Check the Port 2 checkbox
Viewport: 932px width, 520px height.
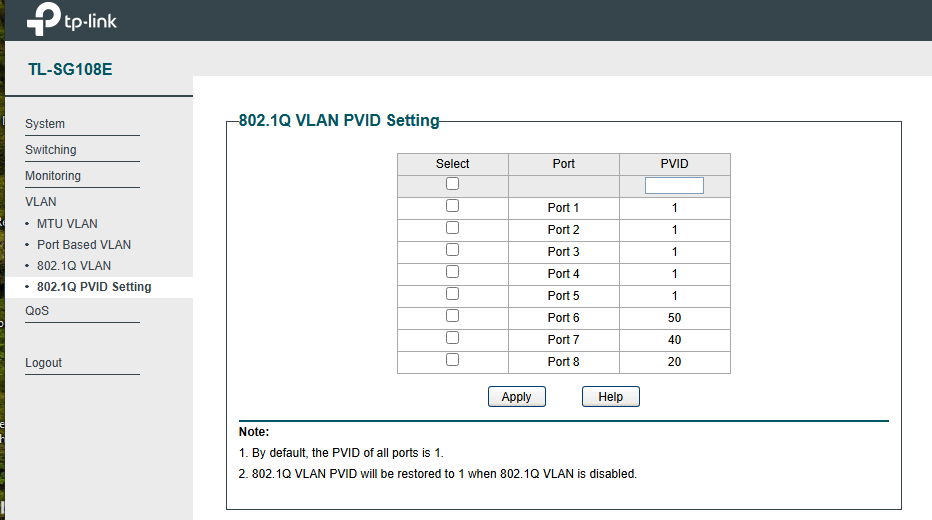[x=452, y=228]
